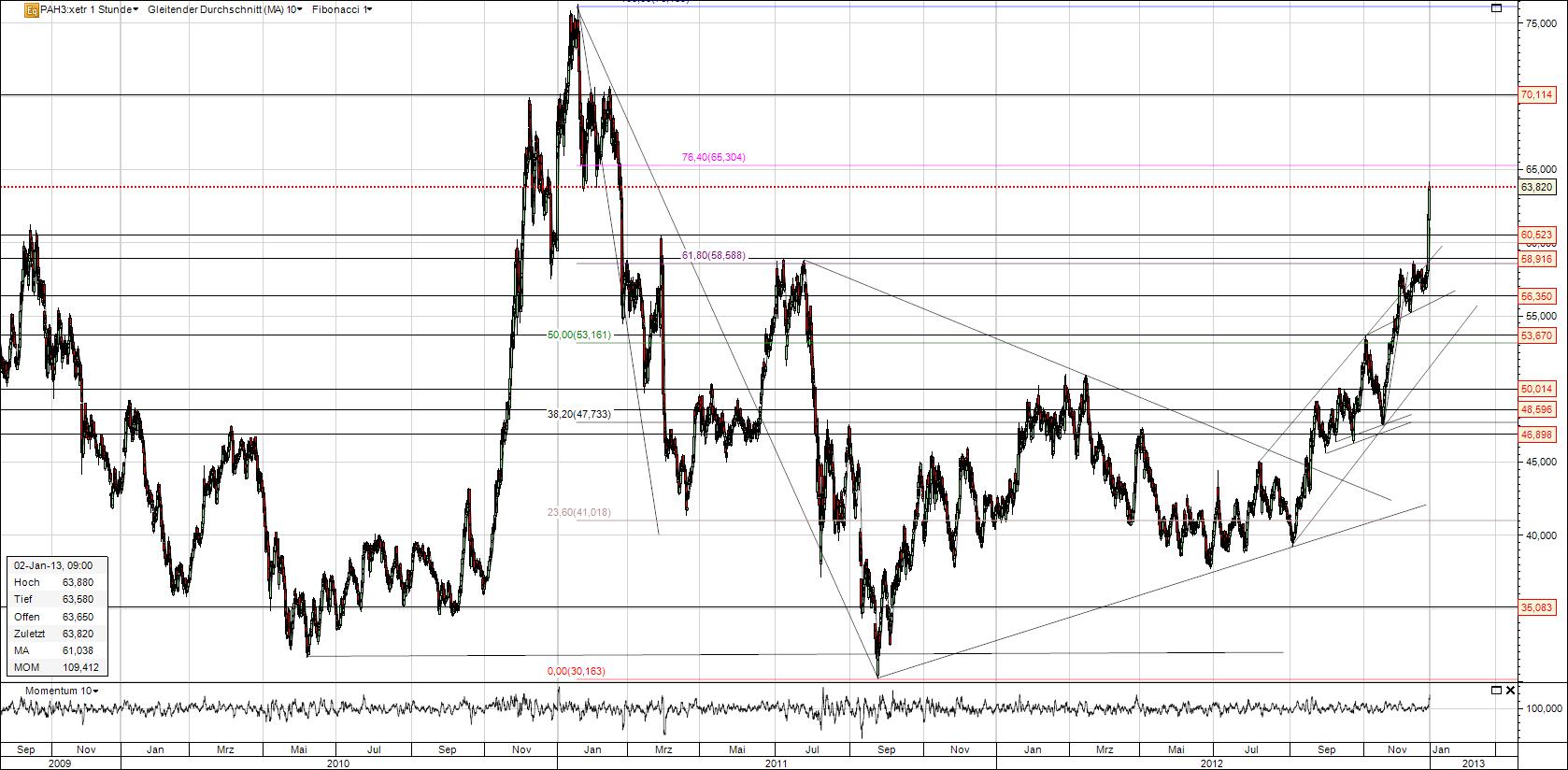The height and width of the screenshot is (770, 1568).
Task: Click the 60,523 horizontal line label
Action: 1537,235
